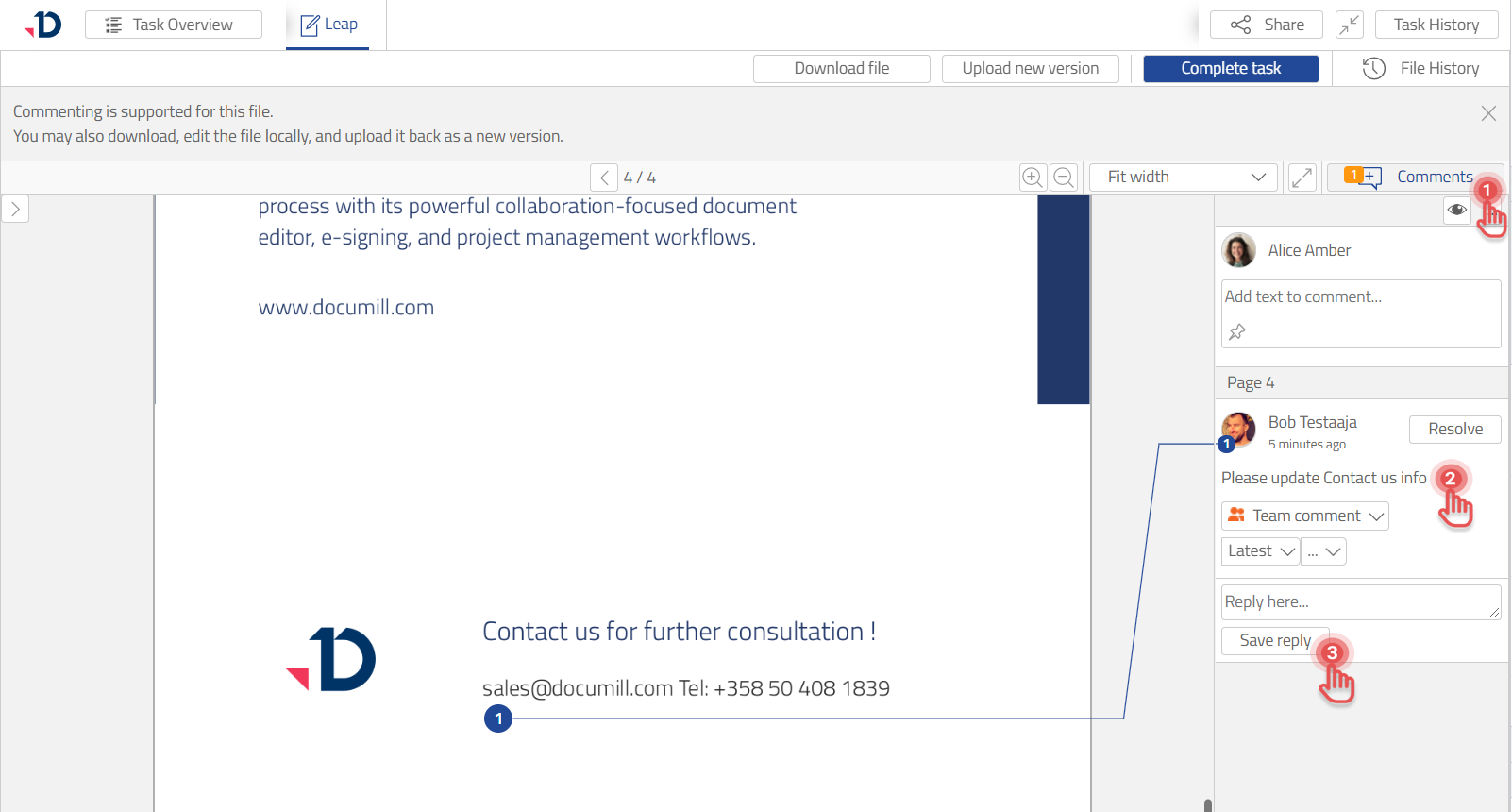
Task: Click the Documill logo at top left
Action: point(44,25)
